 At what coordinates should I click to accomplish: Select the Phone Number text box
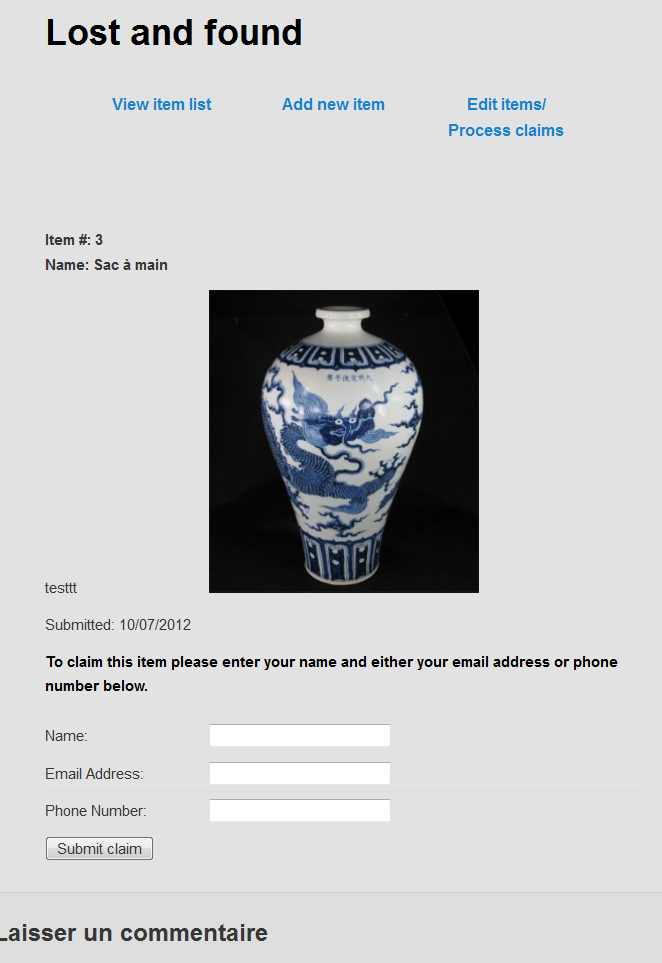tap(300, 810)
